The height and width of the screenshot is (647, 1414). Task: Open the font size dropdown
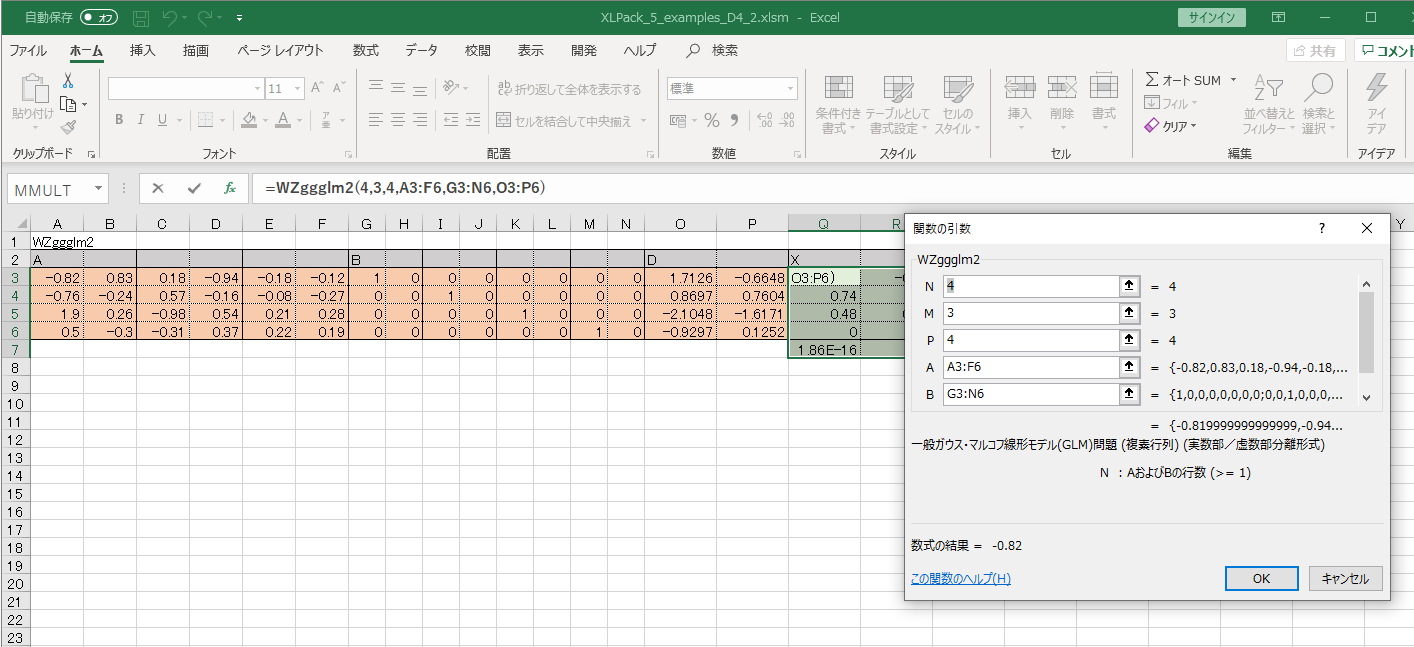point(299,89)
